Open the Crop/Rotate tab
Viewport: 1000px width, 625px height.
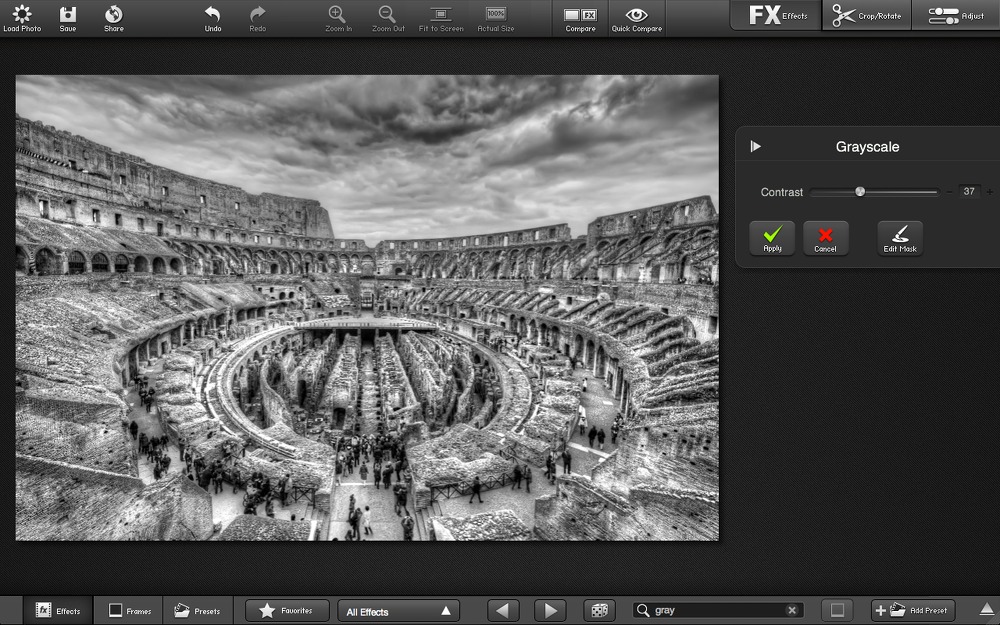867,15
